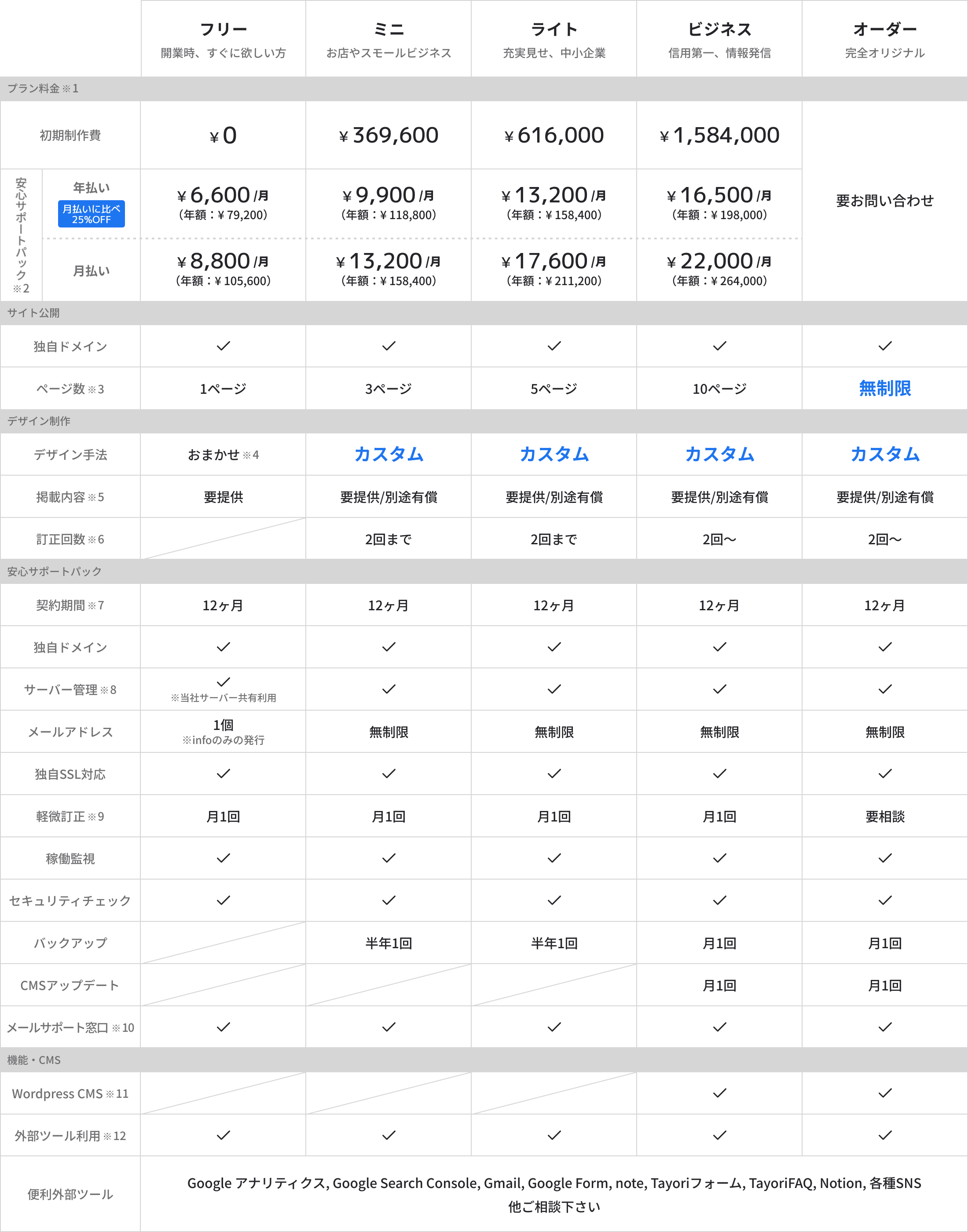Click ミニ checkmark in 稼働監視 row
This screenshot has height=1232, width=968.
tap(389, 858)
